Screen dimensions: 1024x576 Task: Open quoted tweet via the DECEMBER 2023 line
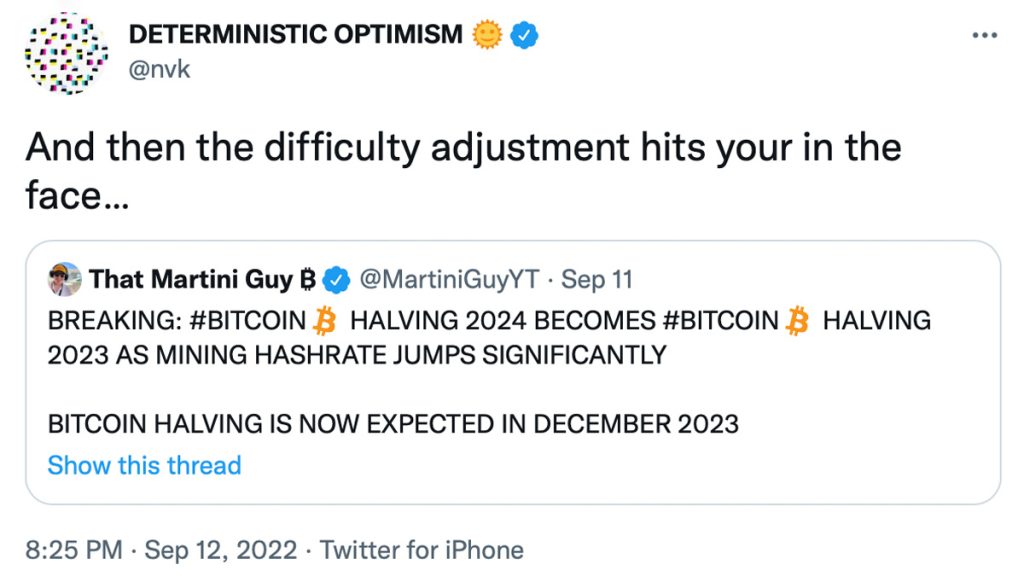[x=393, y=423]
